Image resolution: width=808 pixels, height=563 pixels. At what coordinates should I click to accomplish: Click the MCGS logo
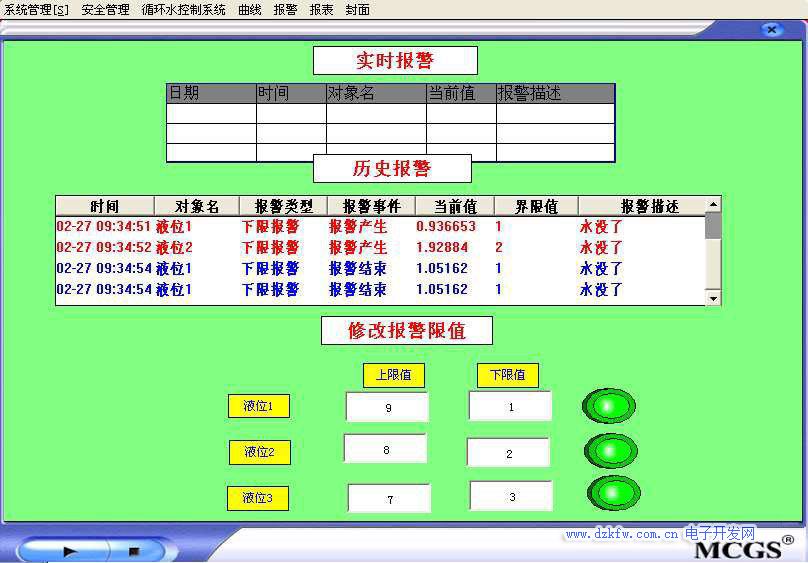[735, 550]
